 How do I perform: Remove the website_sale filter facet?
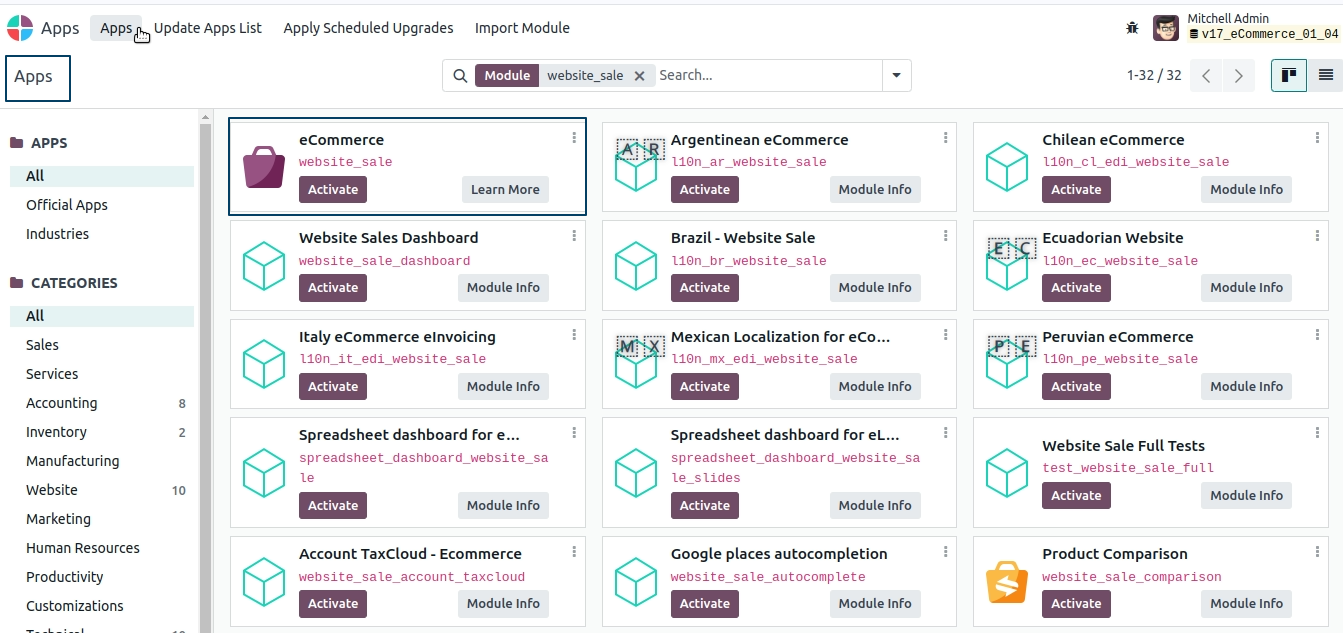(x=639, y=75)
